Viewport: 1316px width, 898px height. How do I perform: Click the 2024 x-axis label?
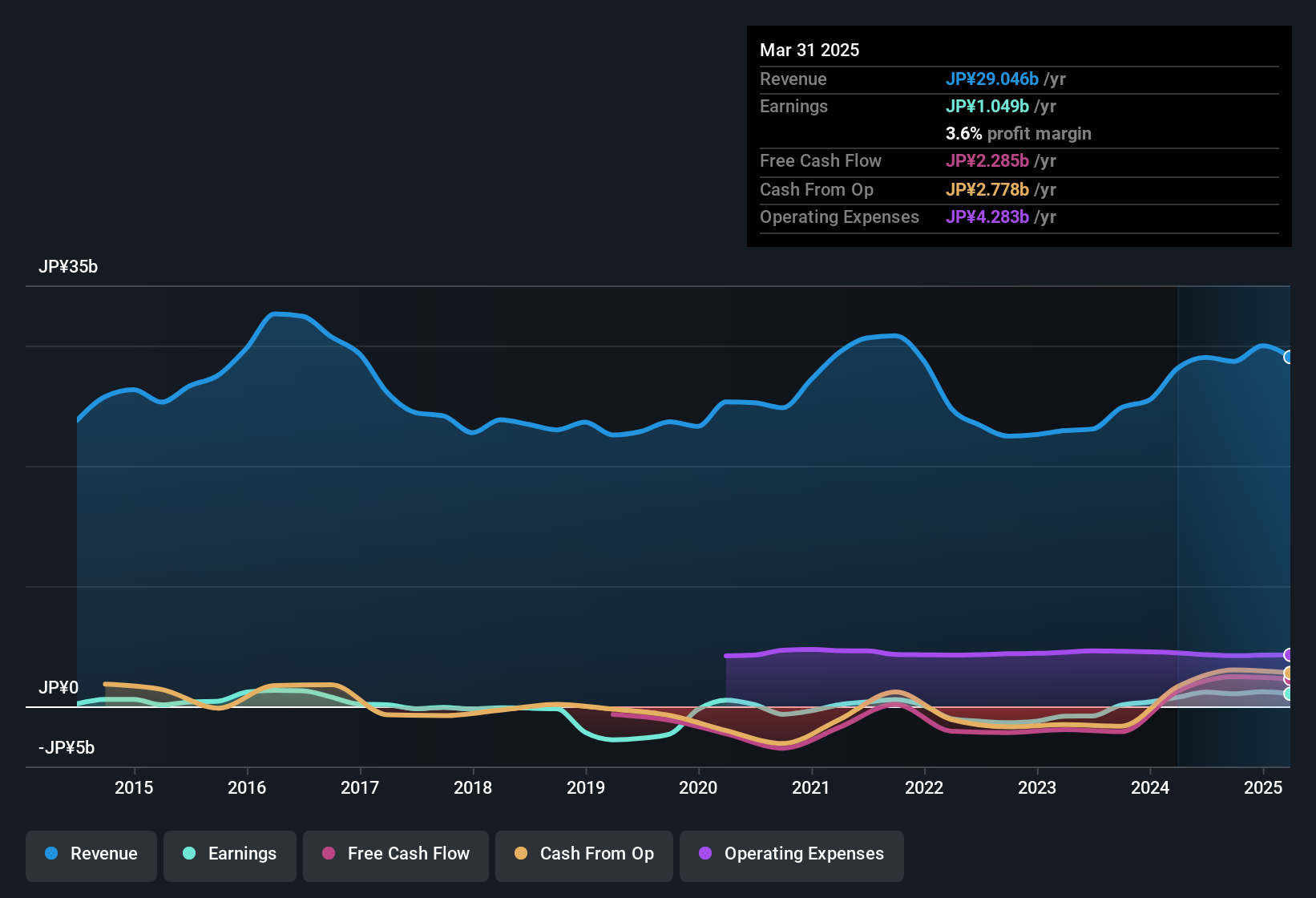click(1150, 787)
